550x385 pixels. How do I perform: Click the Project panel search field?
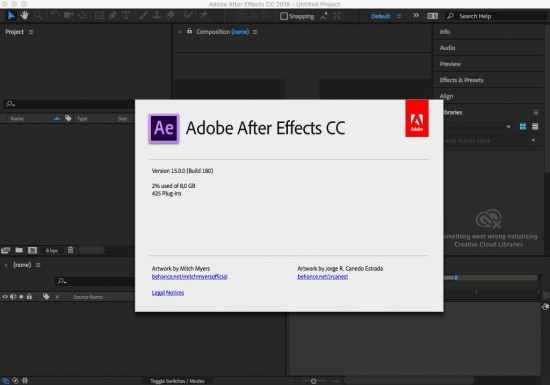tap(68, 104)
